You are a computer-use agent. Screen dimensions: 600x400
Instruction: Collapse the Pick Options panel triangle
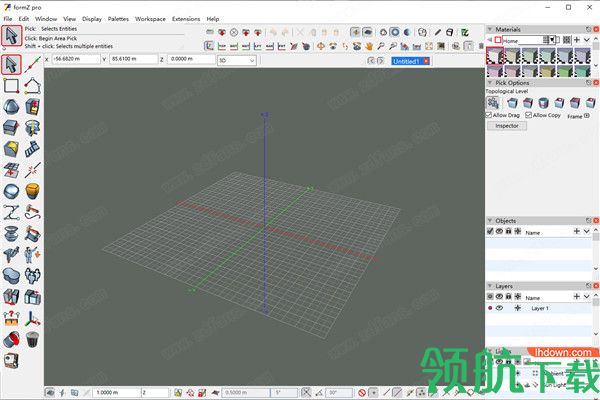click(490, 83)
